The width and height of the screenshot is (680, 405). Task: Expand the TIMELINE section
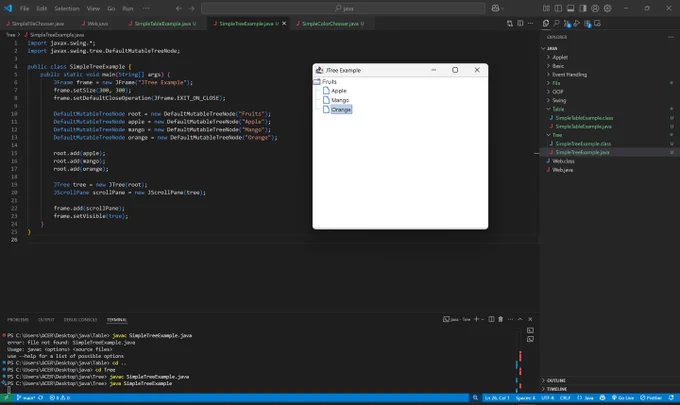pos(556,389)
